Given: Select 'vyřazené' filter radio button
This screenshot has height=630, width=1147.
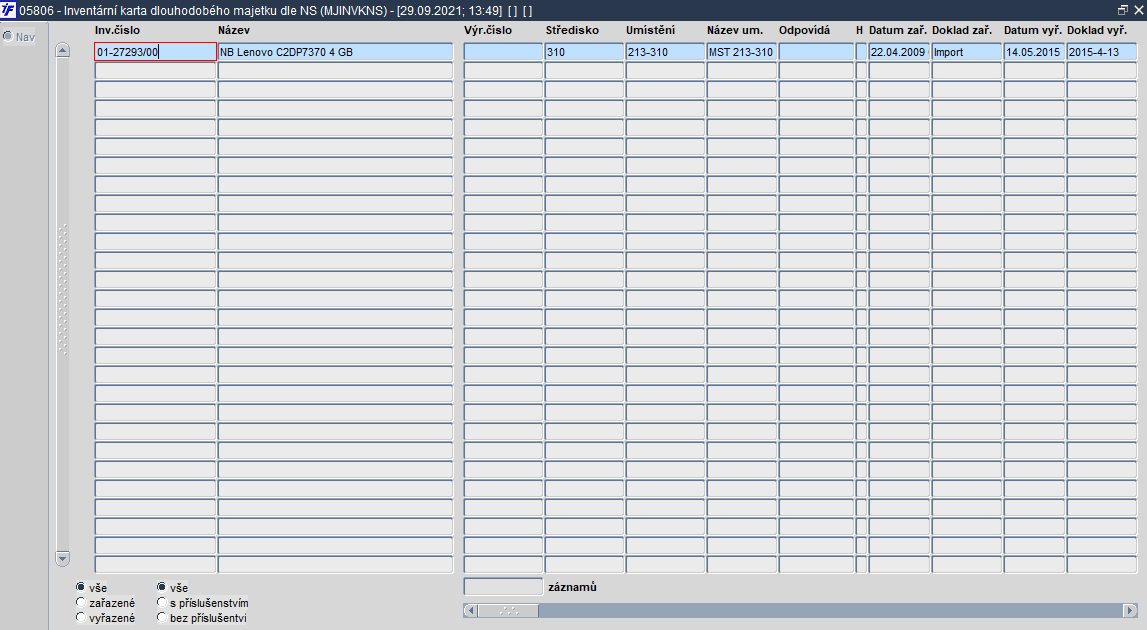Looking at the screenshot, I should pyautogui.click(x=80, y=618).
